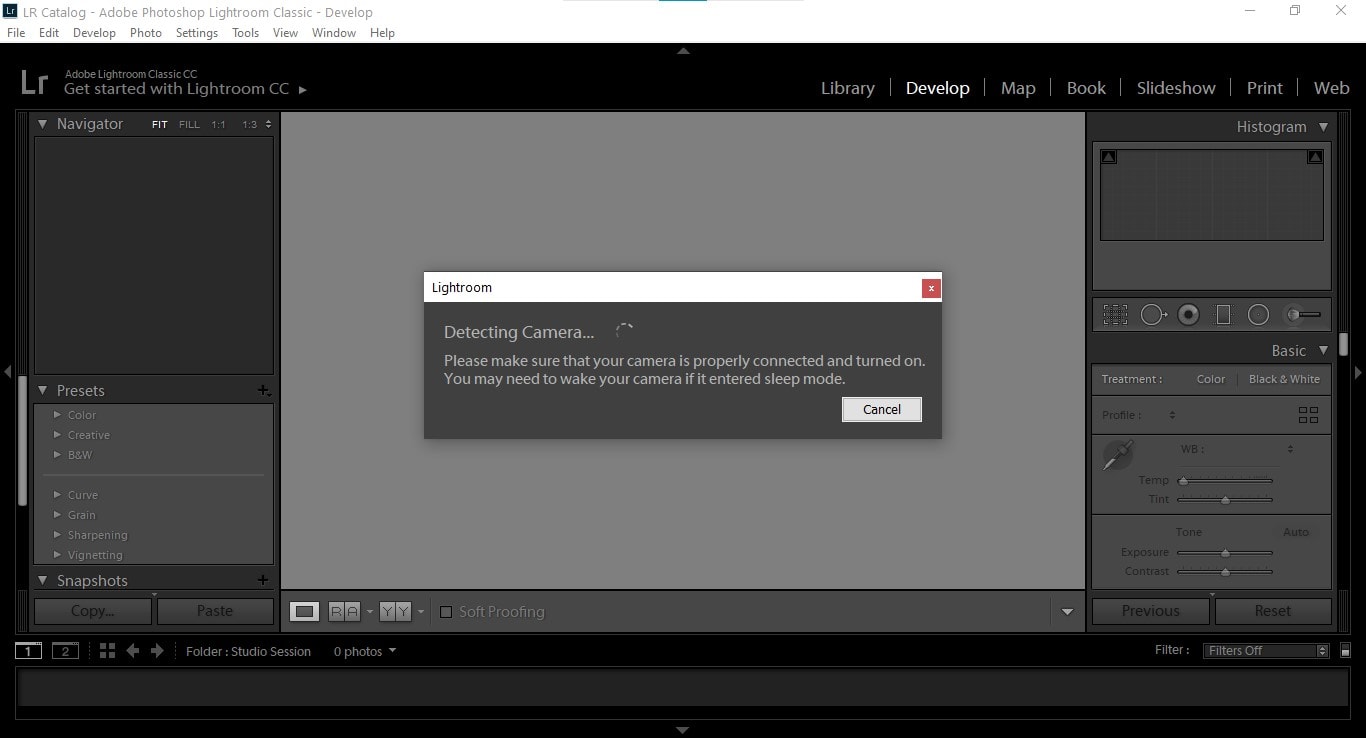Select the Radial Filter tool
The image size is (1366, 738).
click(x=1259, y=315)
